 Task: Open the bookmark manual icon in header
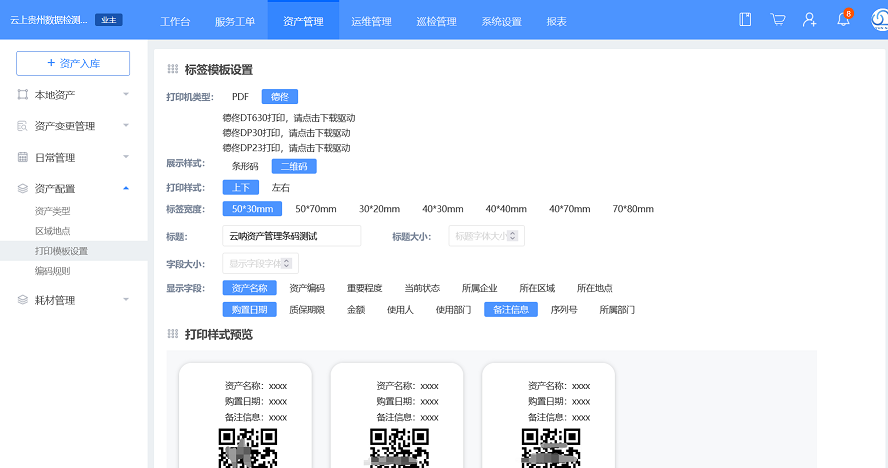[745, 20]
